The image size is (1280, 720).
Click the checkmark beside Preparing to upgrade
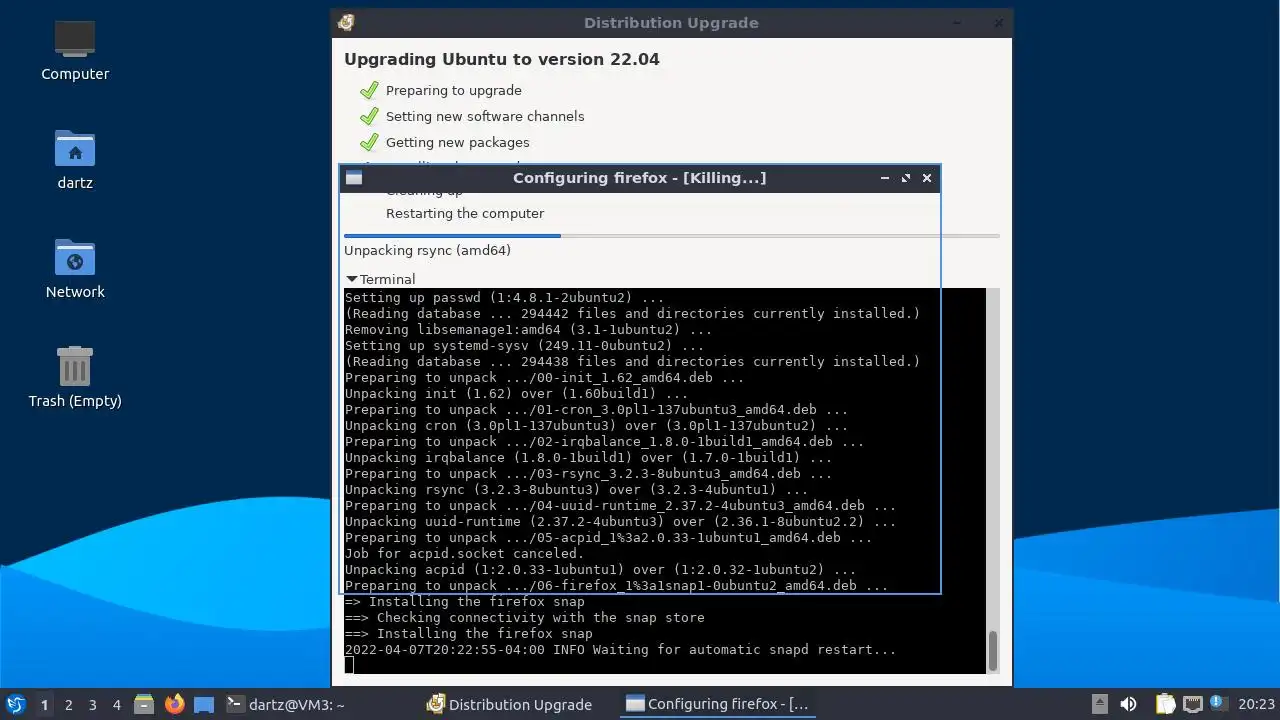click(x=369, y=90)
